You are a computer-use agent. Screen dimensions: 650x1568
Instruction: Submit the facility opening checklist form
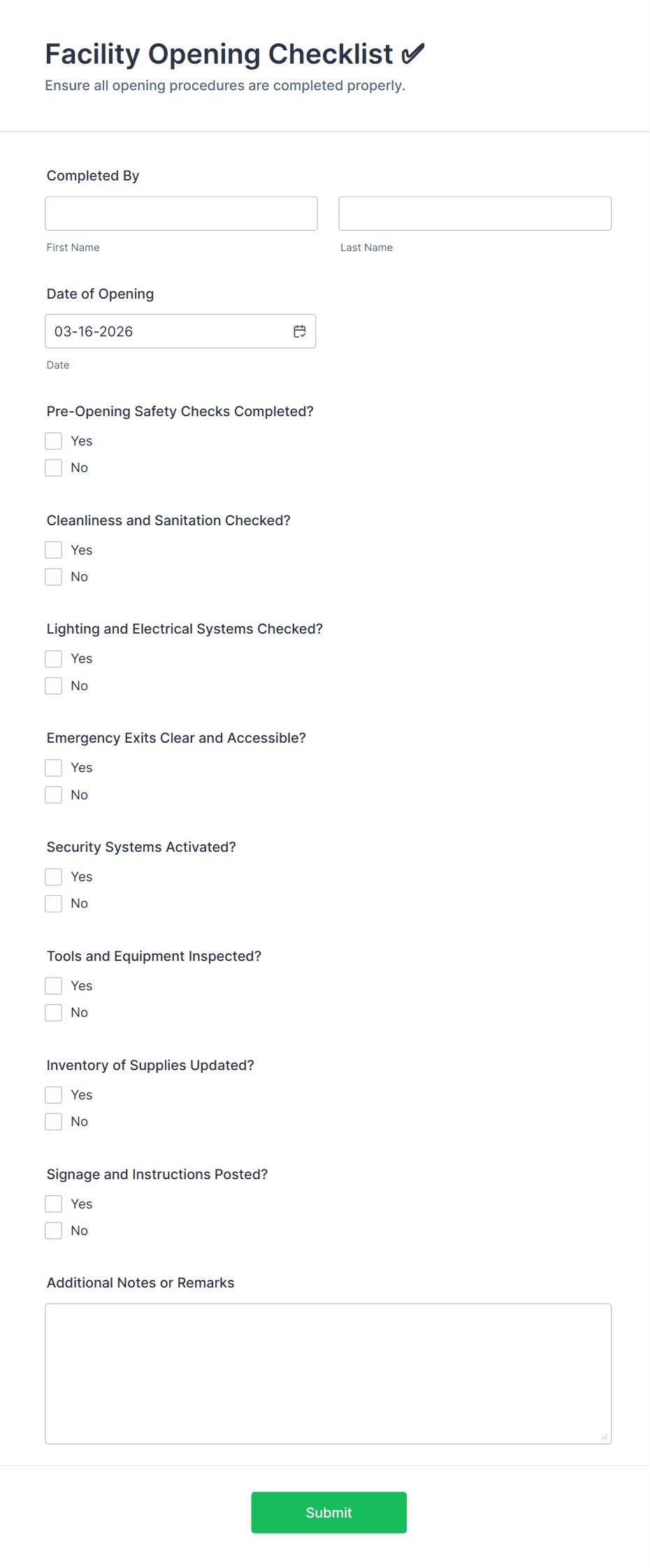pyautogui.click(x=329, y=1513)
